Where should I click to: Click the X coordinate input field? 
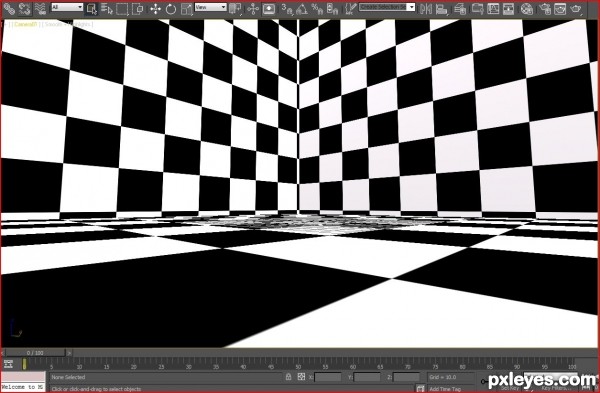click(328, 377)
